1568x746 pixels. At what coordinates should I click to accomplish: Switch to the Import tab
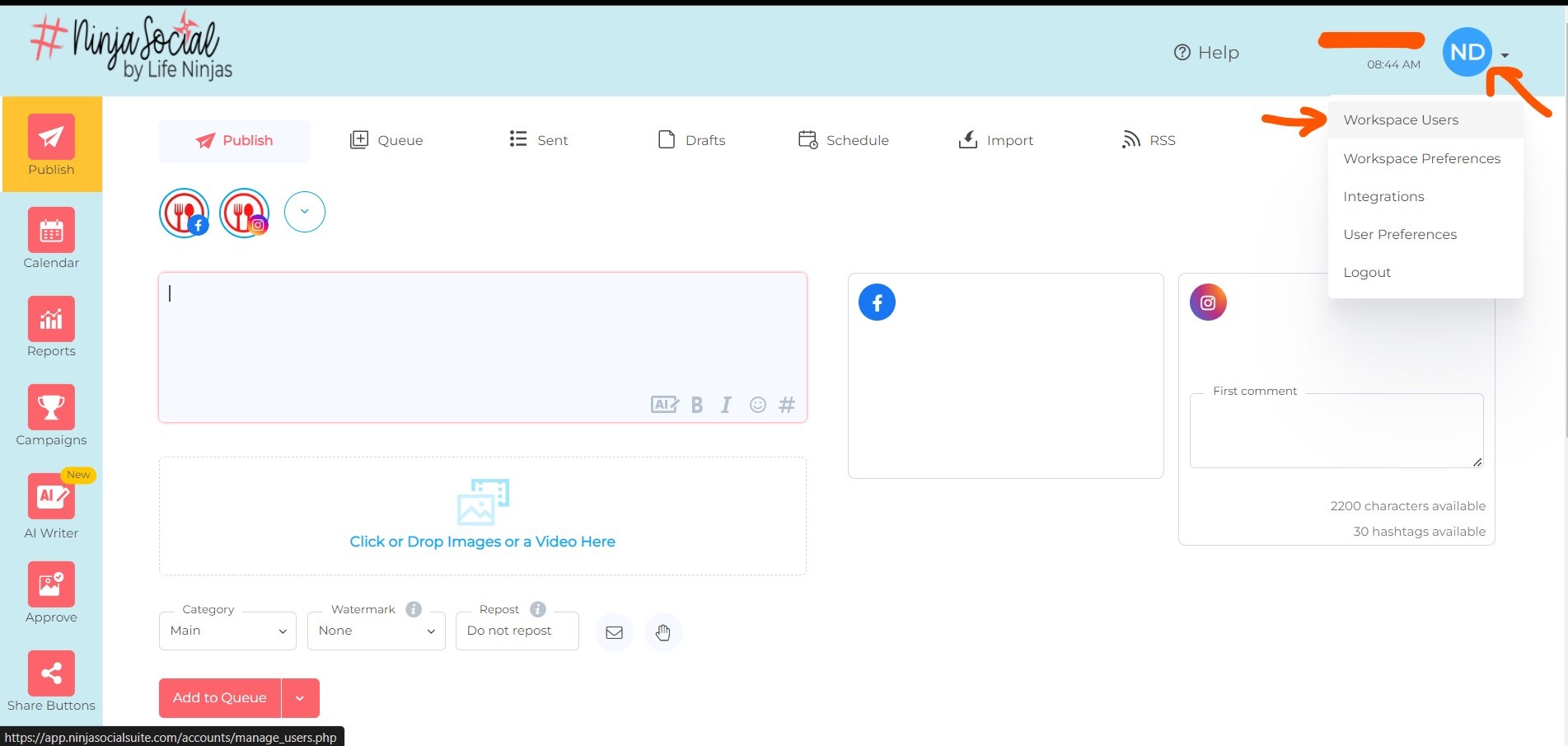click(x=995, y=140)
